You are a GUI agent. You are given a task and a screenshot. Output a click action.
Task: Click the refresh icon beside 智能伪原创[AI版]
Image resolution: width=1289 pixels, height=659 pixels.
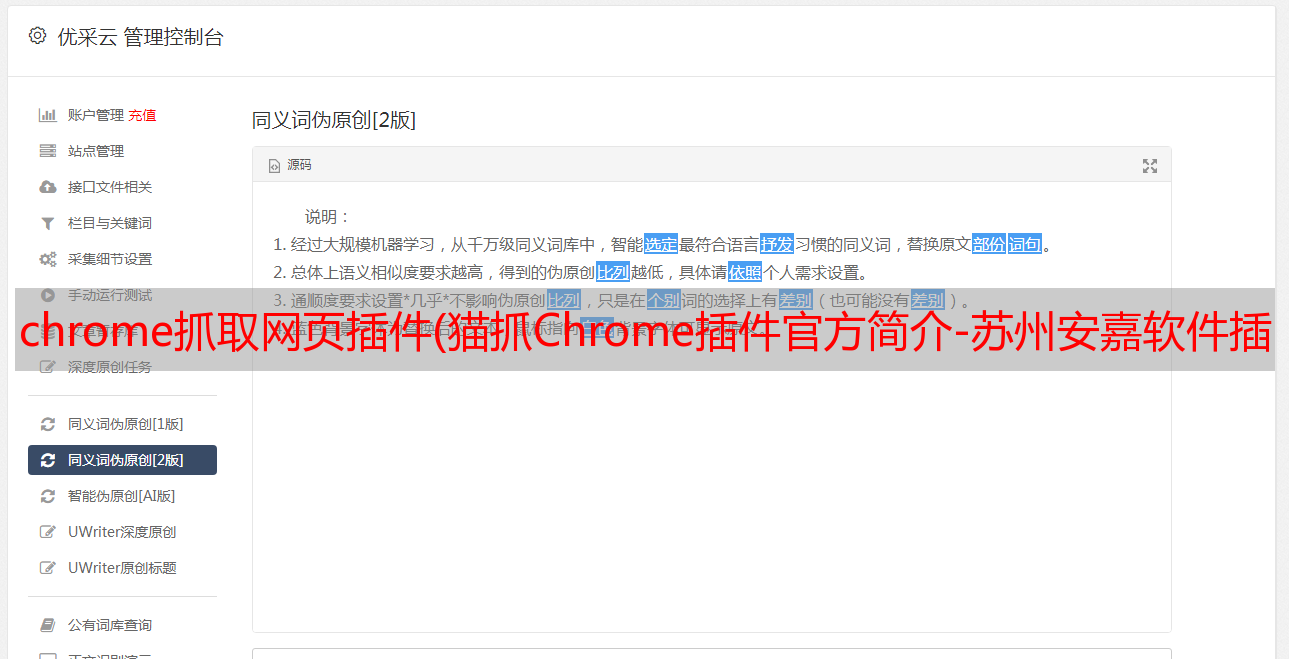47,496
